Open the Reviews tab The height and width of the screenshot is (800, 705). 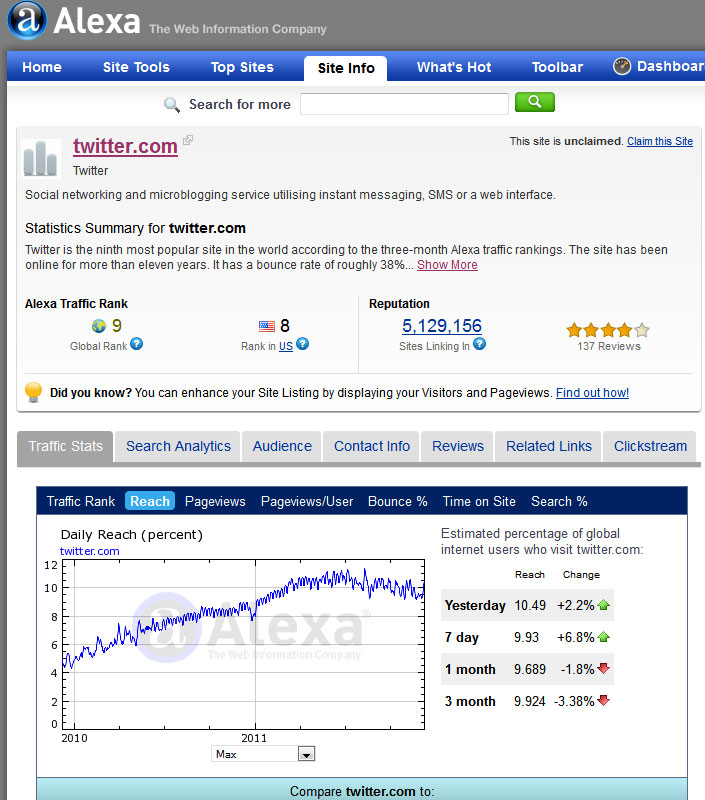[458, 446]
